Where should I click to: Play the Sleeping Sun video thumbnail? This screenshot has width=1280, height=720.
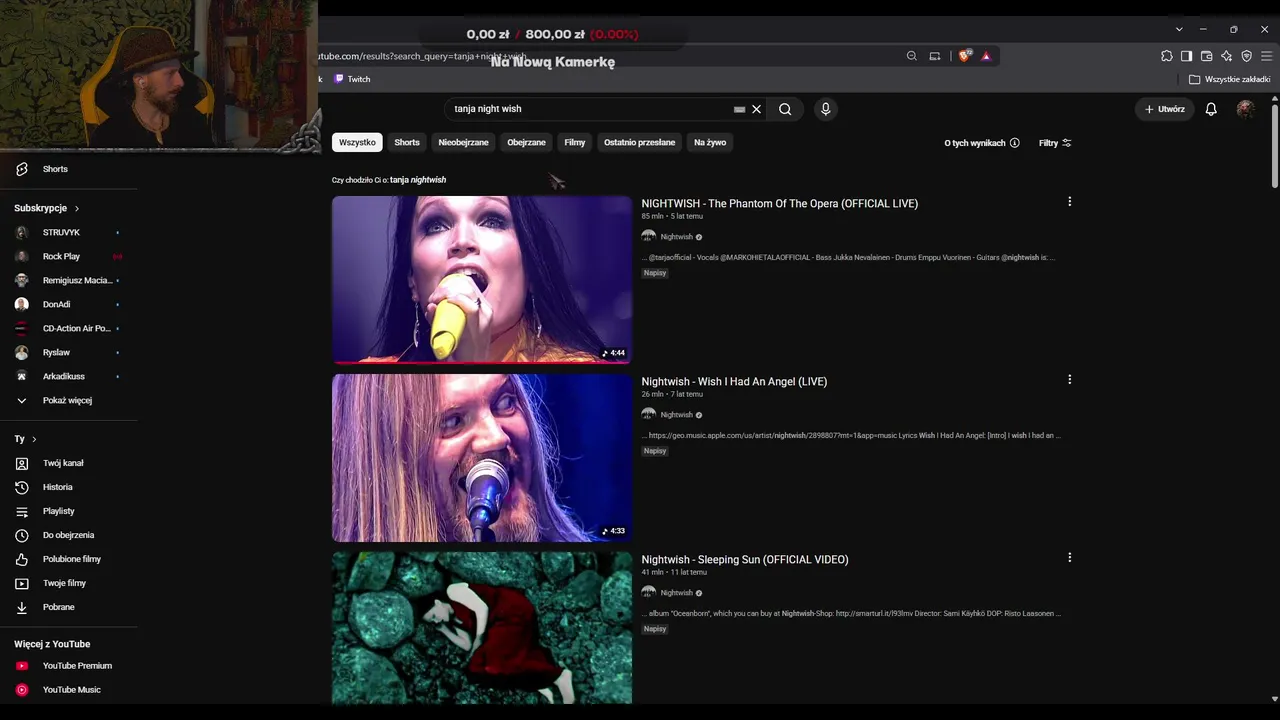[x=482, y=628]
